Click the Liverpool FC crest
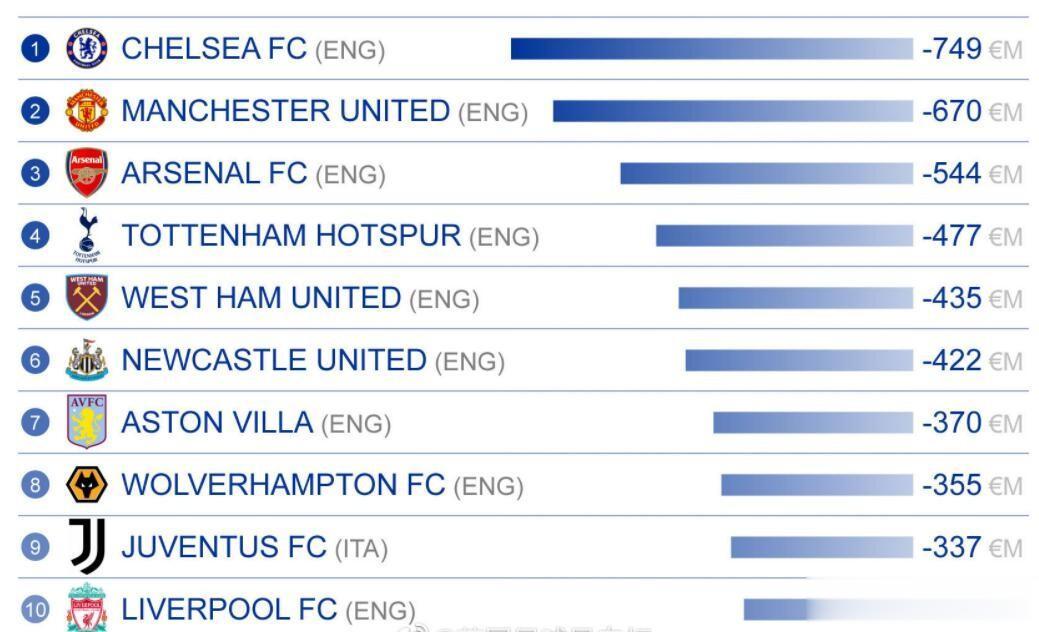The image size is (1039, 632). coord(87,607)
